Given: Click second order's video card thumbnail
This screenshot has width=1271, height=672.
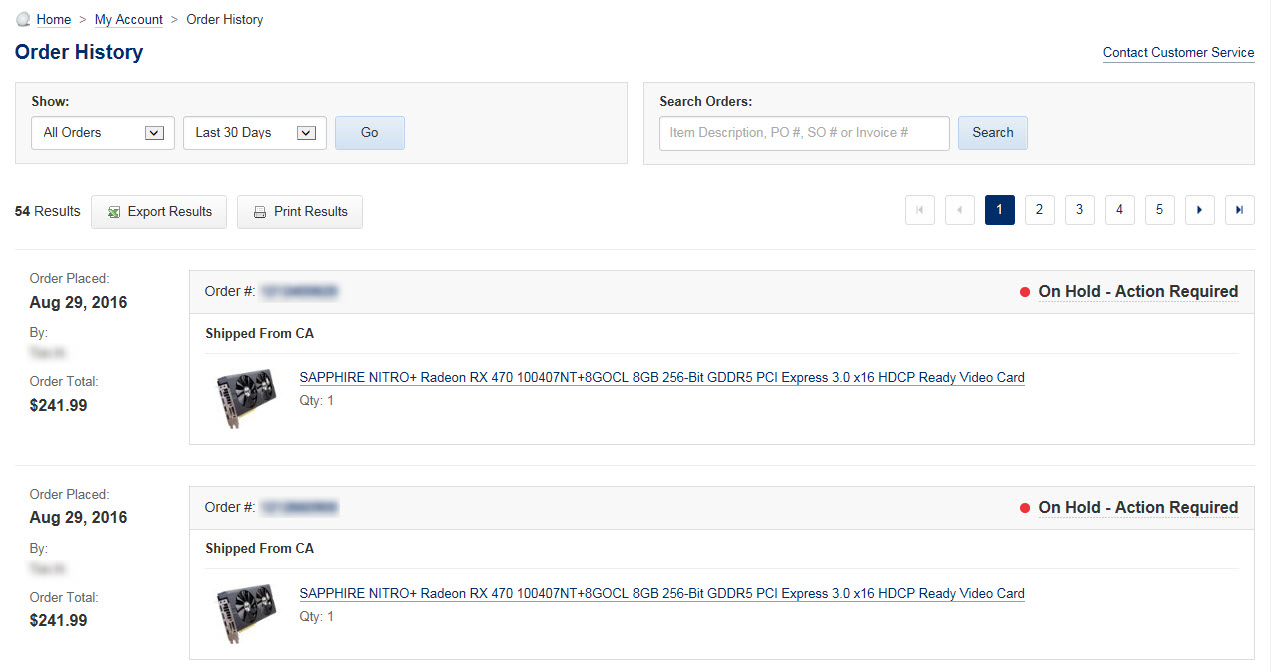Looking at the screenshot, I should coord(246,614).
